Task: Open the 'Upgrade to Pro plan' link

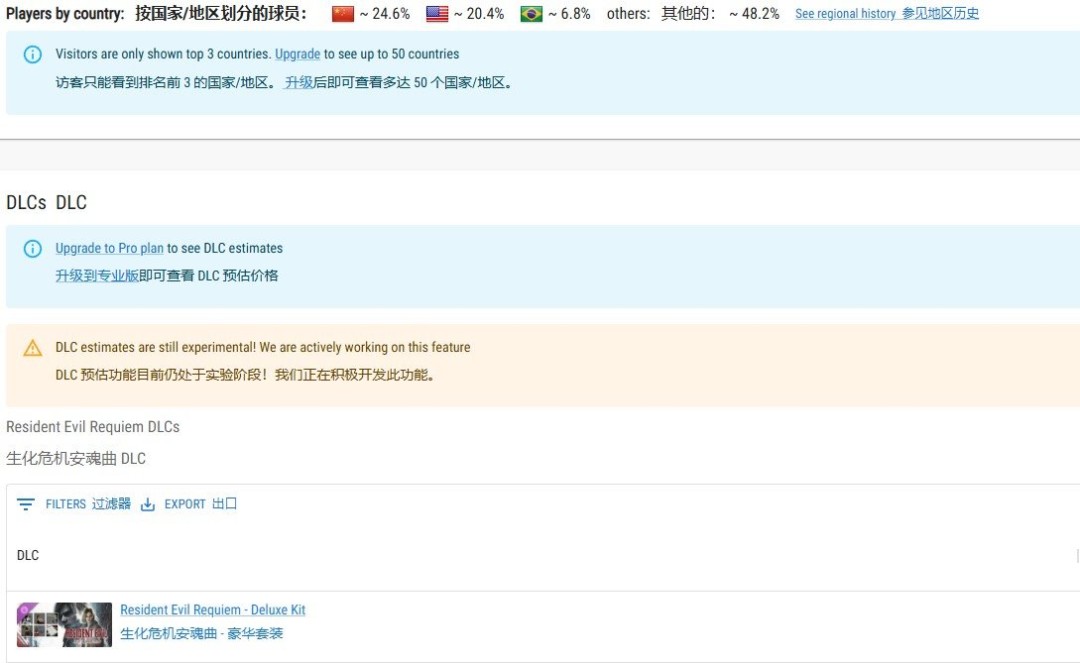Action: (x=109, y=248)
